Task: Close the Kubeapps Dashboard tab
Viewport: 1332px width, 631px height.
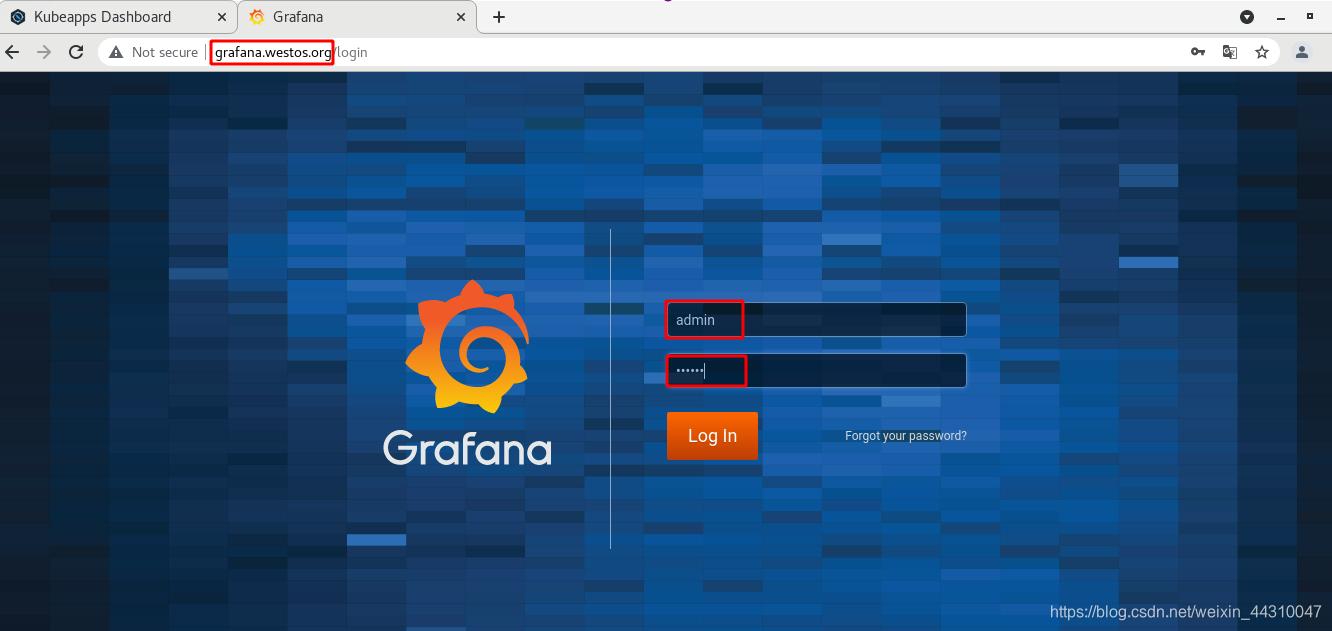Action: click(x=221, y=17)
